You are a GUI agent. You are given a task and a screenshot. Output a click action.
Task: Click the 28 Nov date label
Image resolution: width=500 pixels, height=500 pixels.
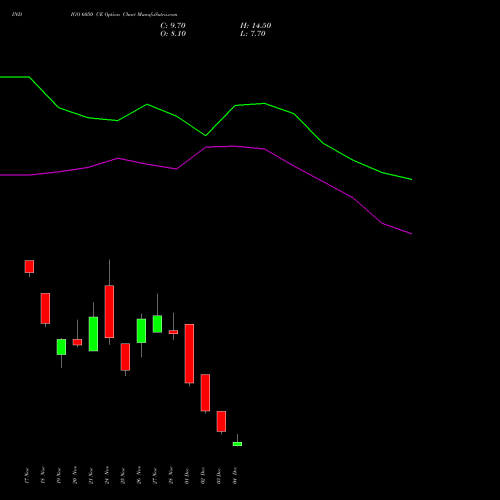[171, 475]
